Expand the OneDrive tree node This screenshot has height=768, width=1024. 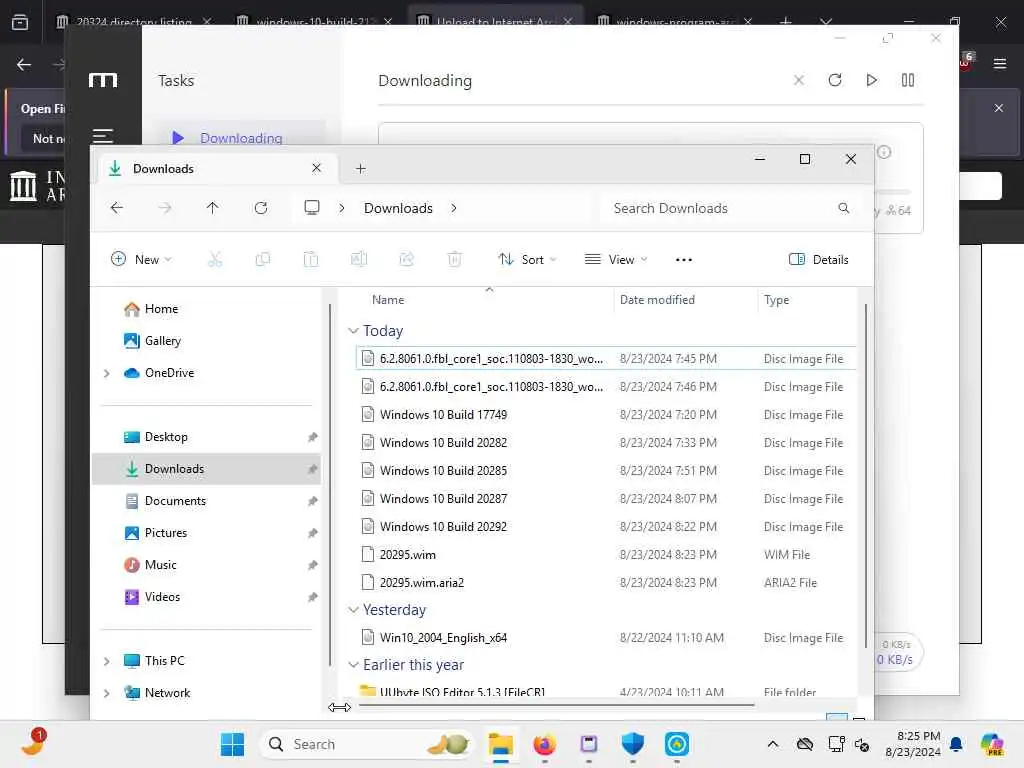(106, 373)
